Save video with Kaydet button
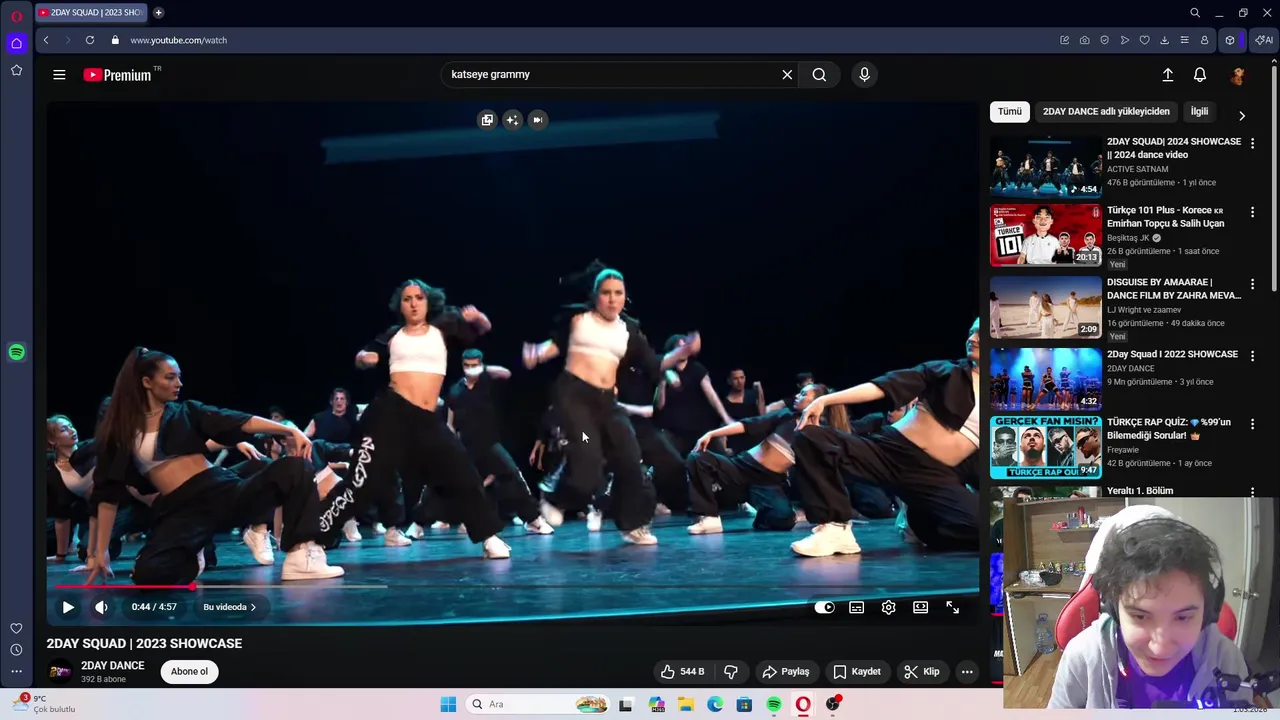Screen dimensions: 1280x720 [x=856, y=671]
